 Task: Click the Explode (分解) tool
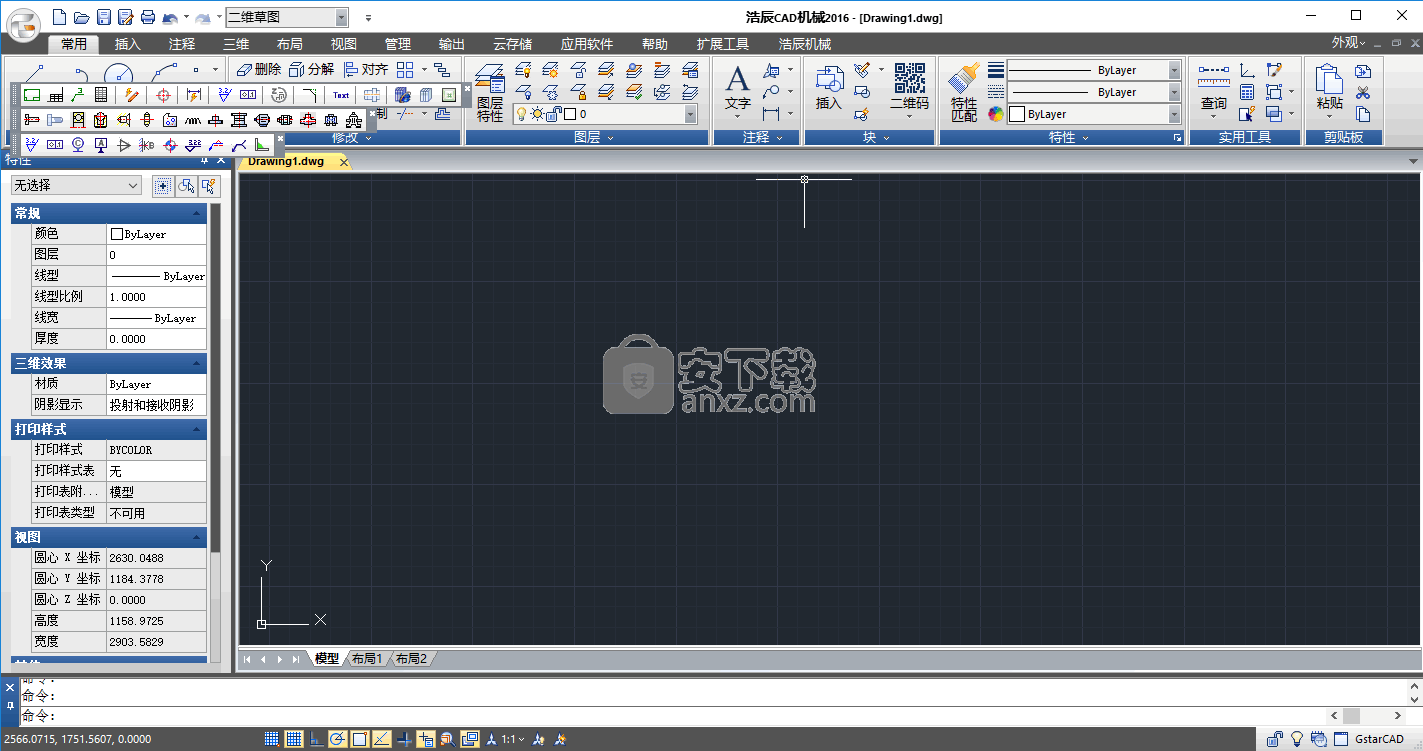pyautogui.click(x=311, y=69)
